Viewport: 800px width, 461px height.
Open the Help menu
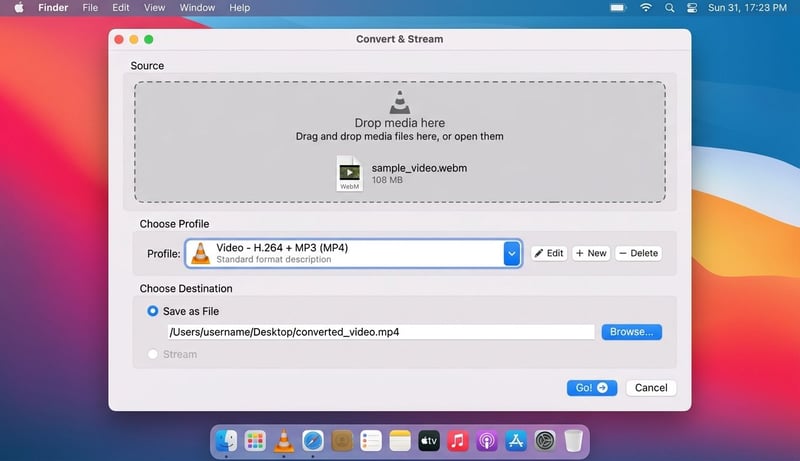(x=239, y=8)
